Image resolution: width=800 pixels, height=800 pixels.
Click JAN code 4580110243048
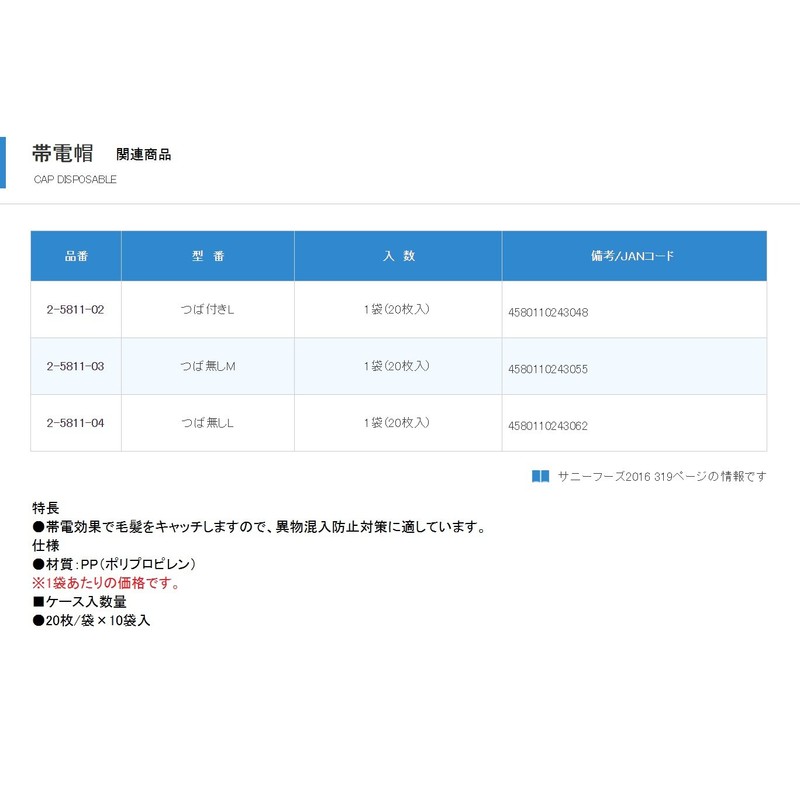tap(548, 312)
